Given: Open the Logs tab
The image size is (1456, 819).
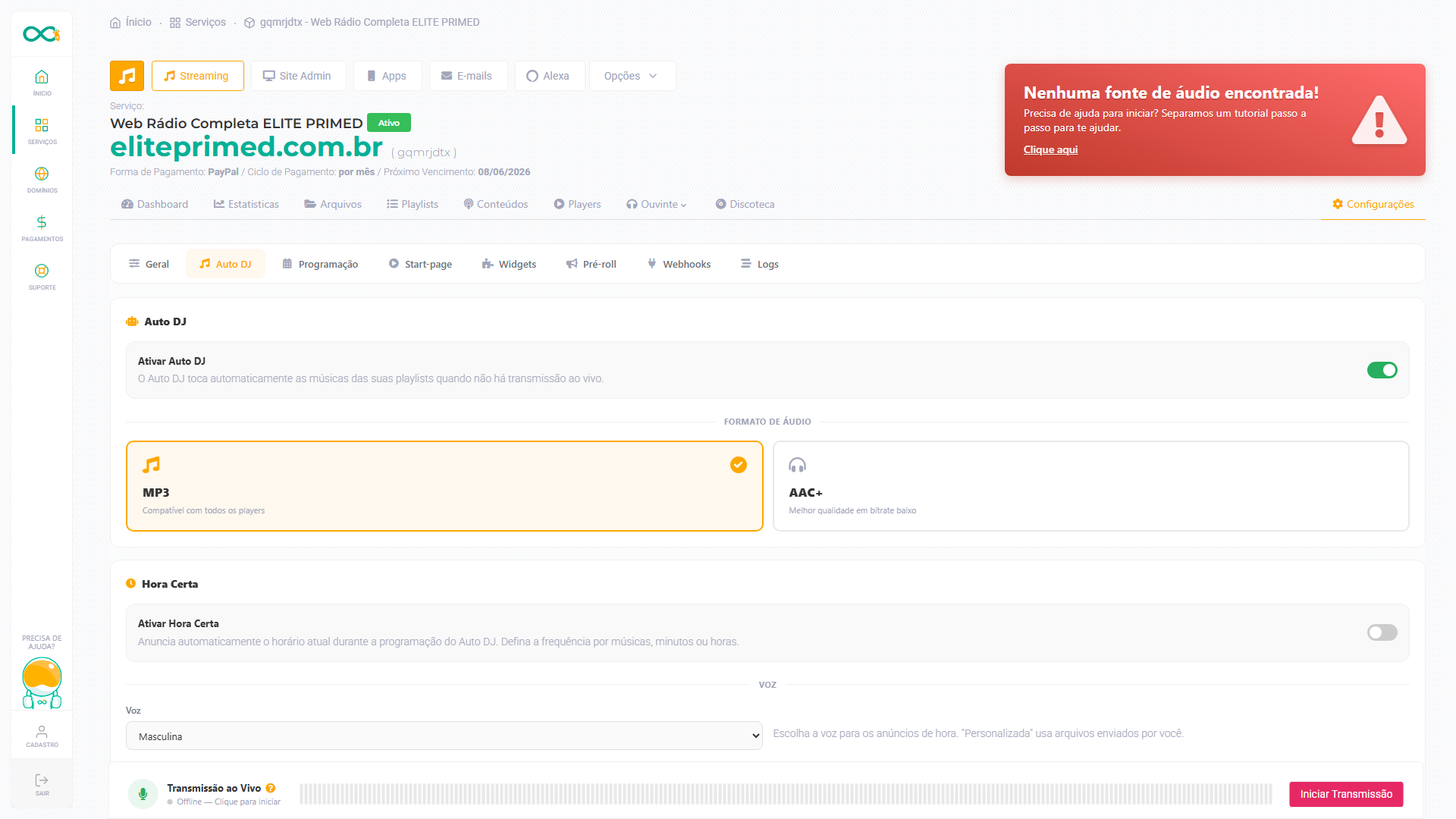Looking at the screenshot, I should (760, 264).
